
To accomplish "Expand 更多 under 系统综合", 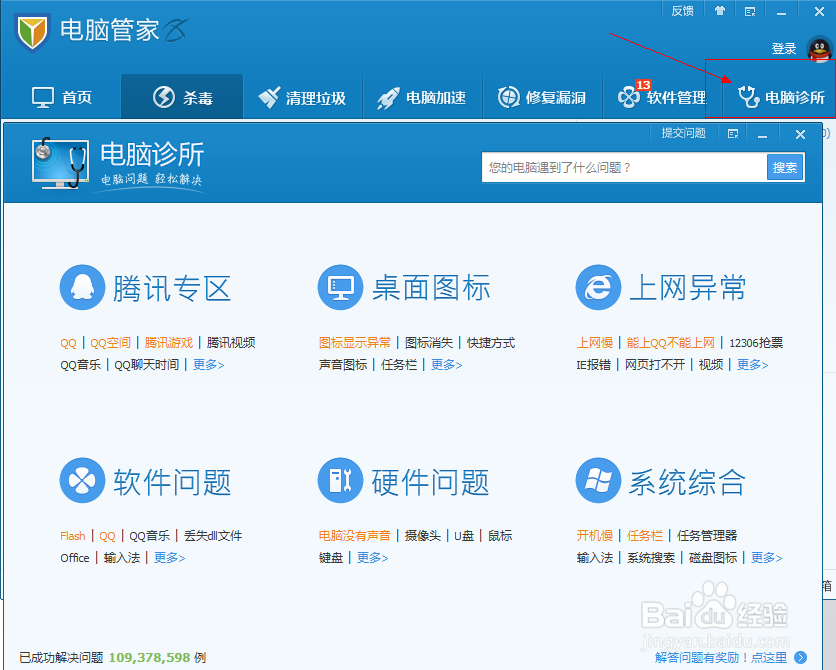I will [766, 558].
